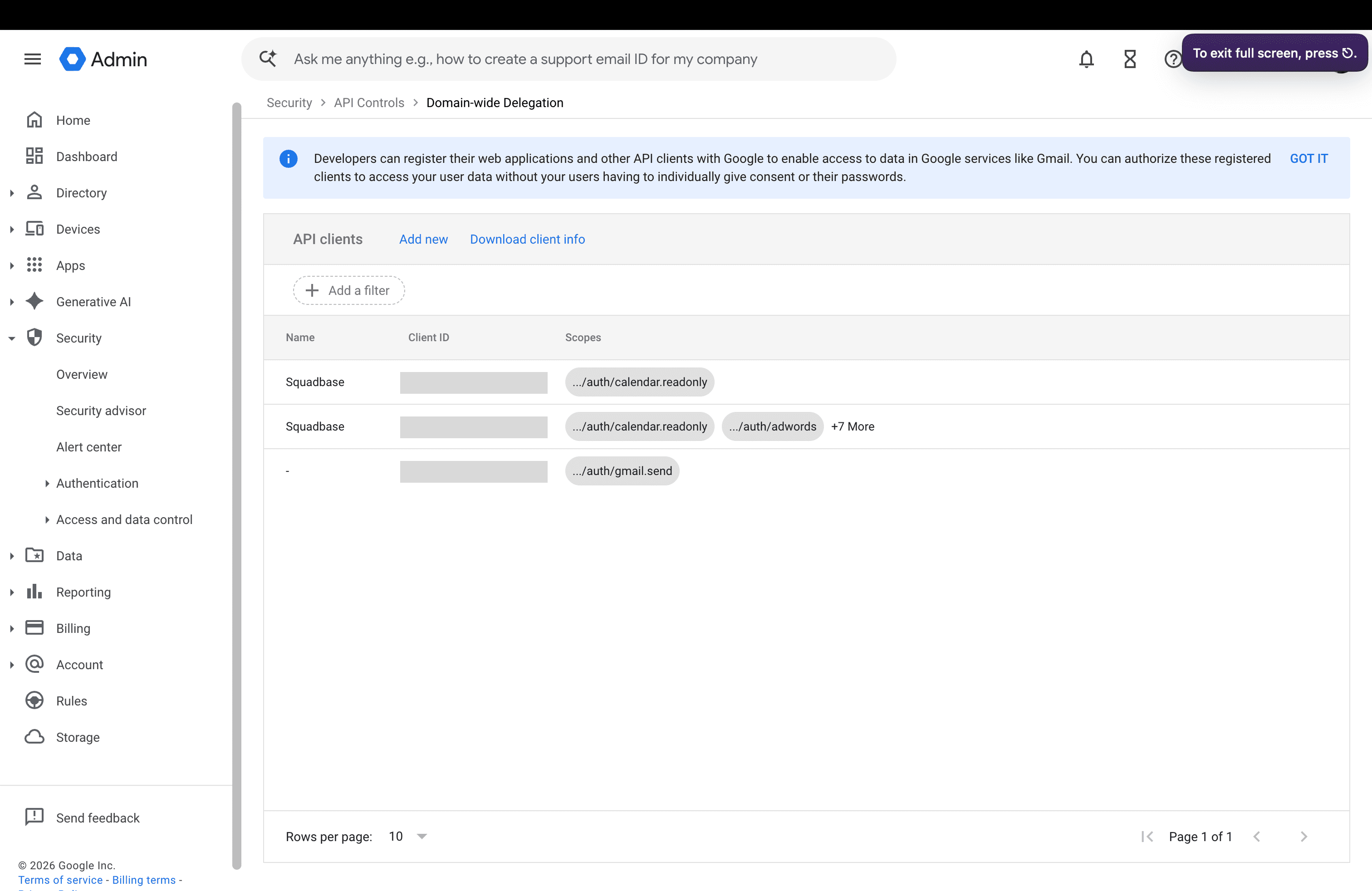Select Home in the sidebar
The width and height of the screenshot is (1372, 891).
(x=73, y=120)
